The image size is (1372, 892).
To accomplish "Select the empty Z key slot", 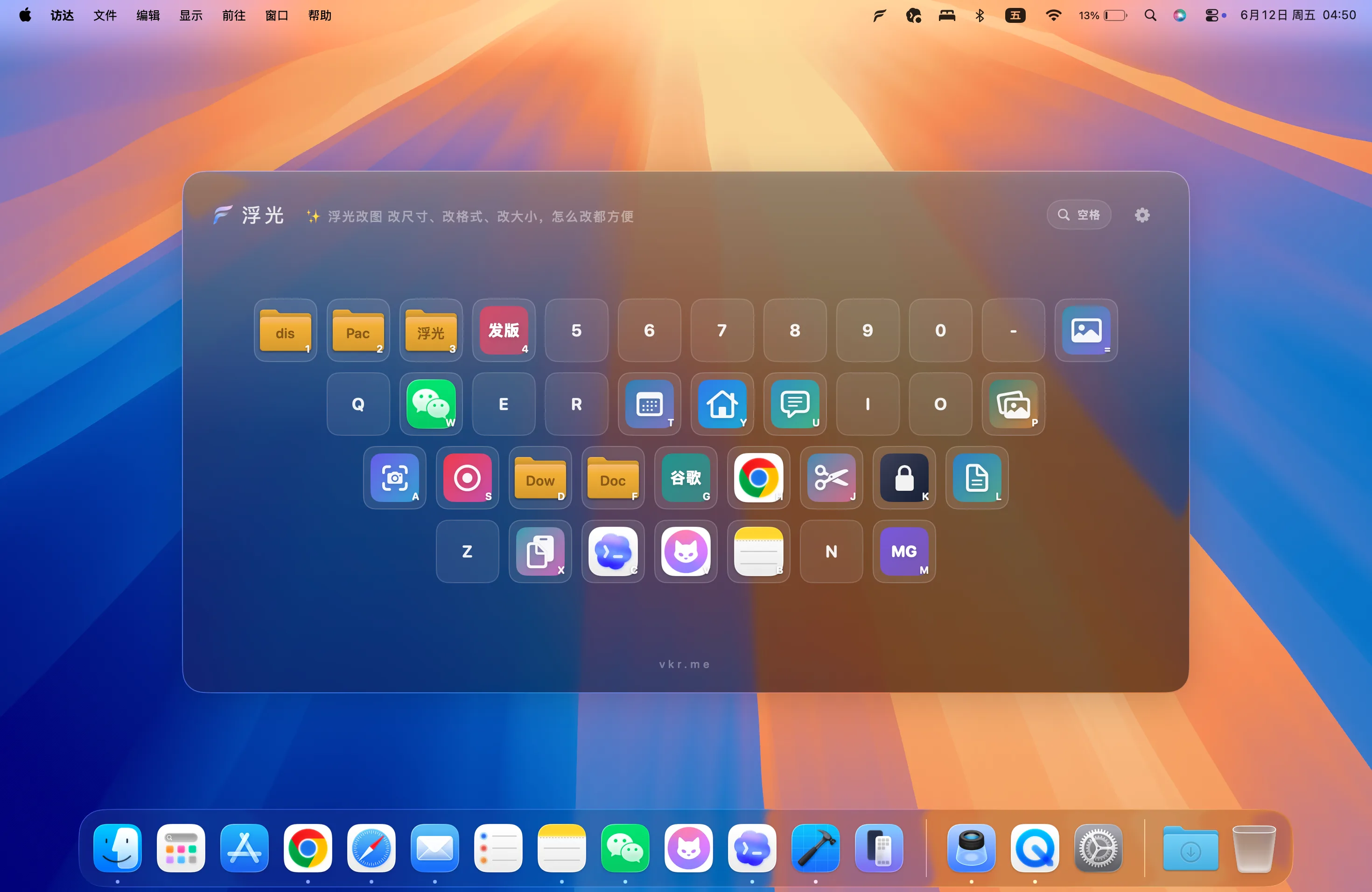I will [467, 551].
